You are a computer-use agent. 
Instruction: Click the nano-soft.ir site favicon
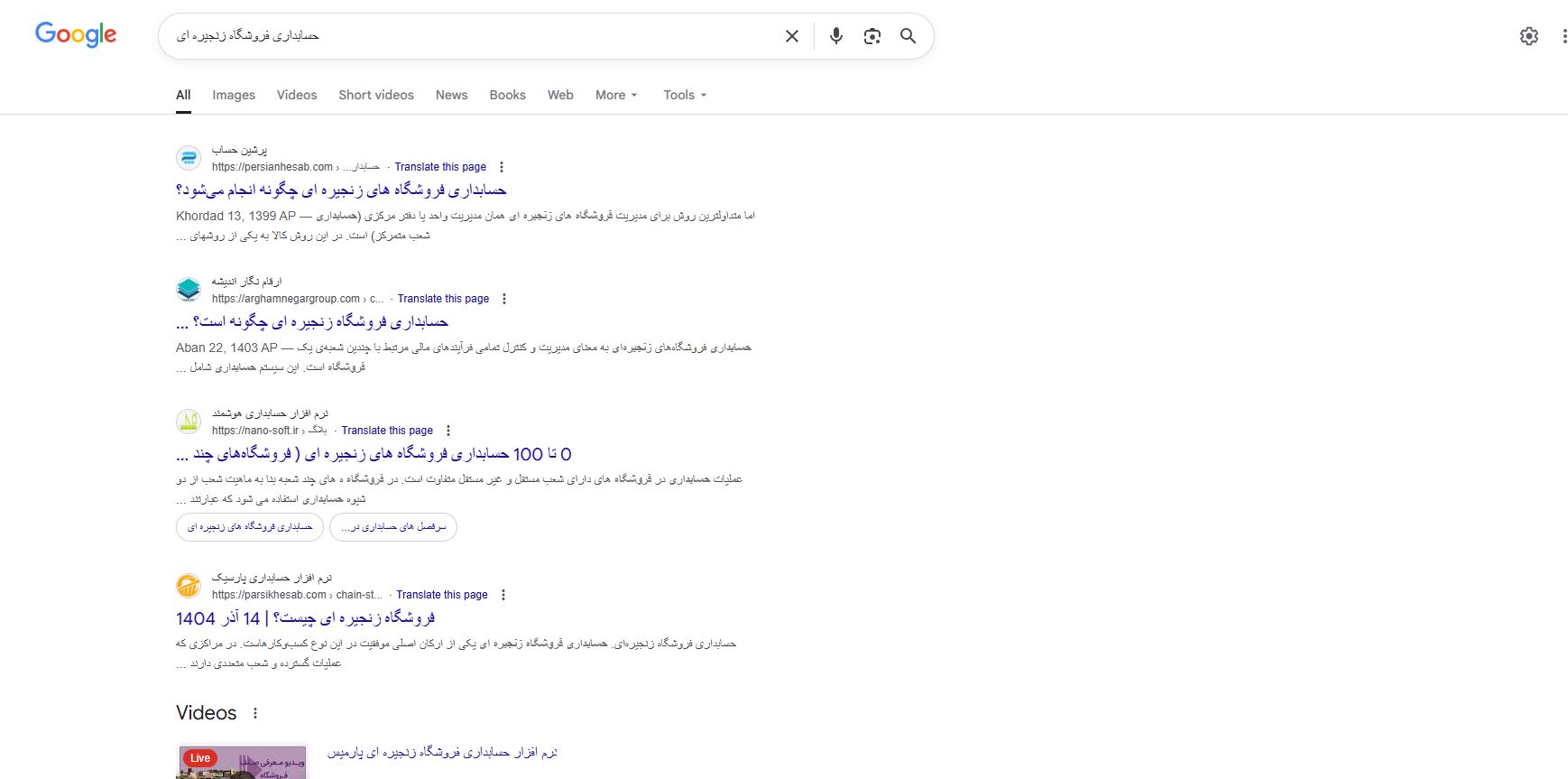(189, 422)
